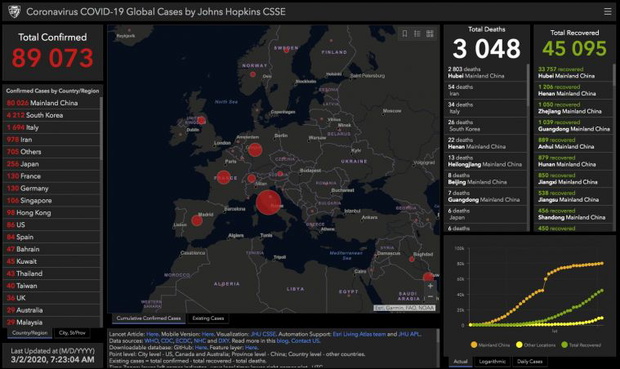The image size is (620, 369).
Task: Toggle Total Recovered series in chart legend
Action: (581, 345)
